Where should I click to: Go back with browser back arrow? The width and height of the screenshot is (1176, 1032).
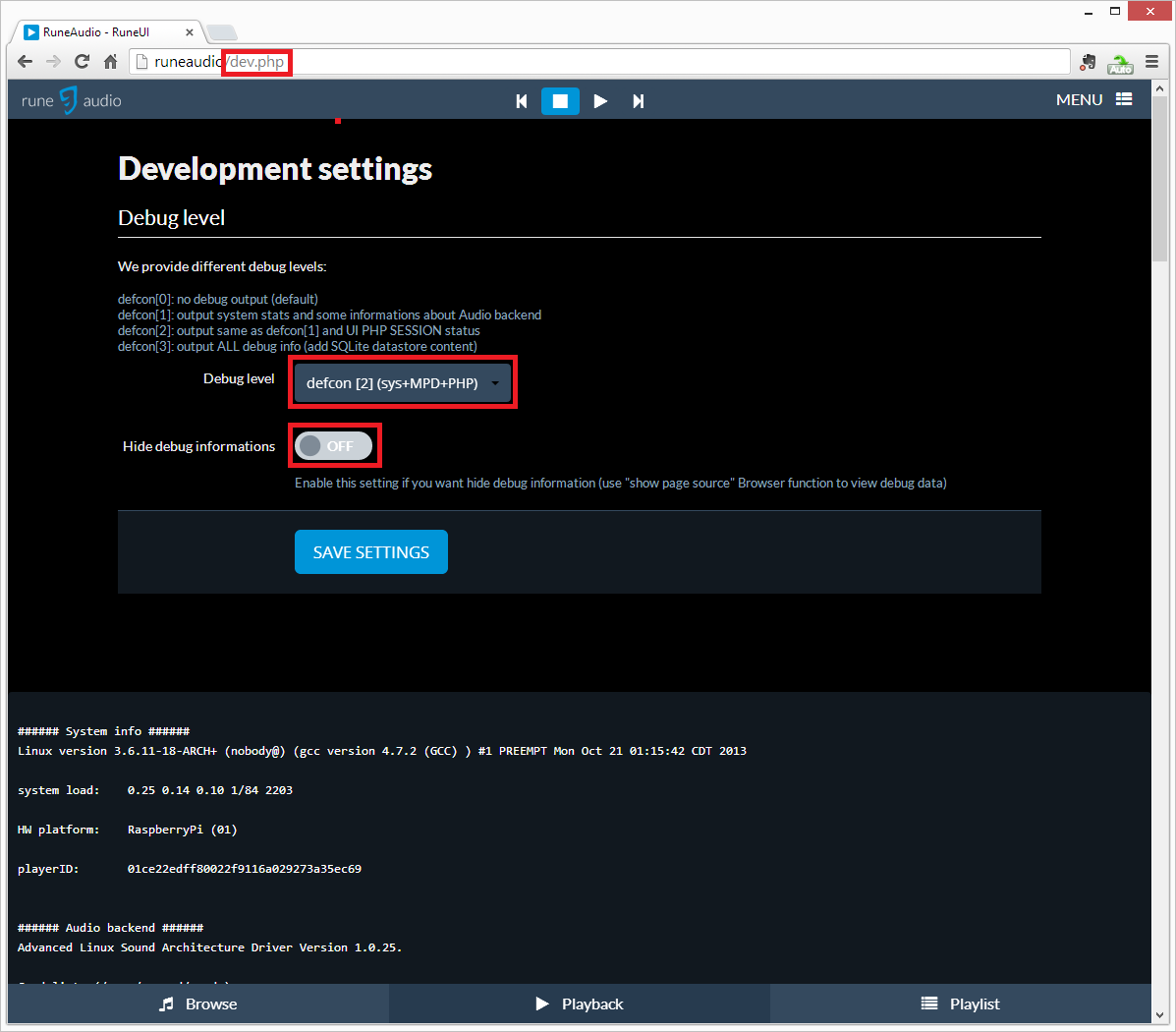pos(25,62)
